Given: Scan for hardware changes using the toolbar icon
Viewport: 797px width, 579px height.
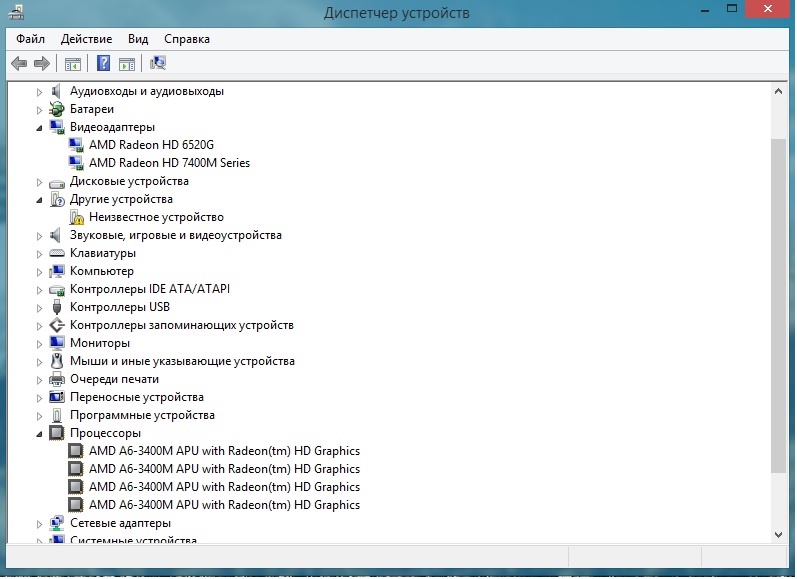Looking at the screenshot, I should tap(158, 64).
